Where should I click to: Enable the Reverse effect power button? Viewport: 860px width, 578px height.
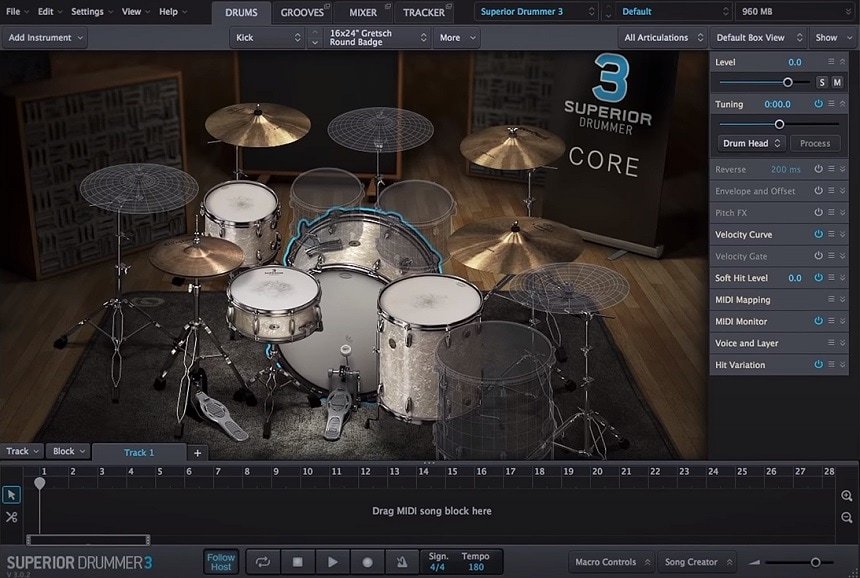818,169
